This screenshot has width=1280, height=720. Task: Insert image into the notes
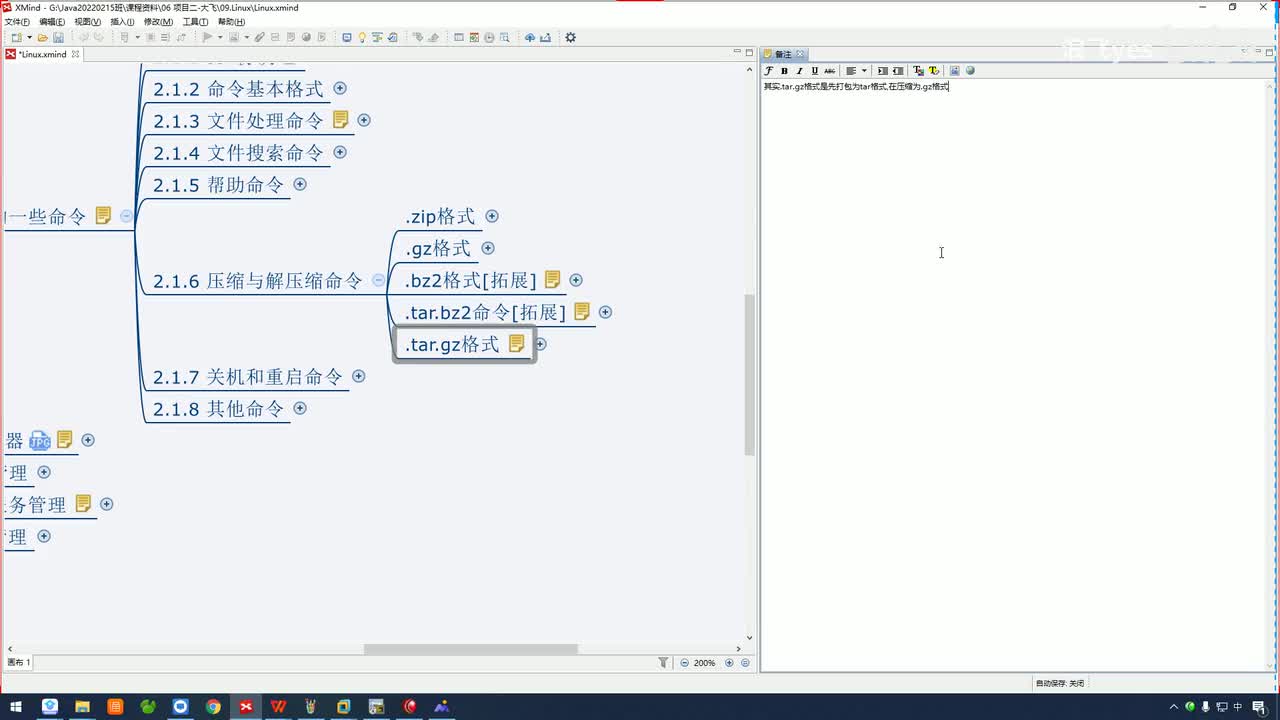tap(955, 71)
